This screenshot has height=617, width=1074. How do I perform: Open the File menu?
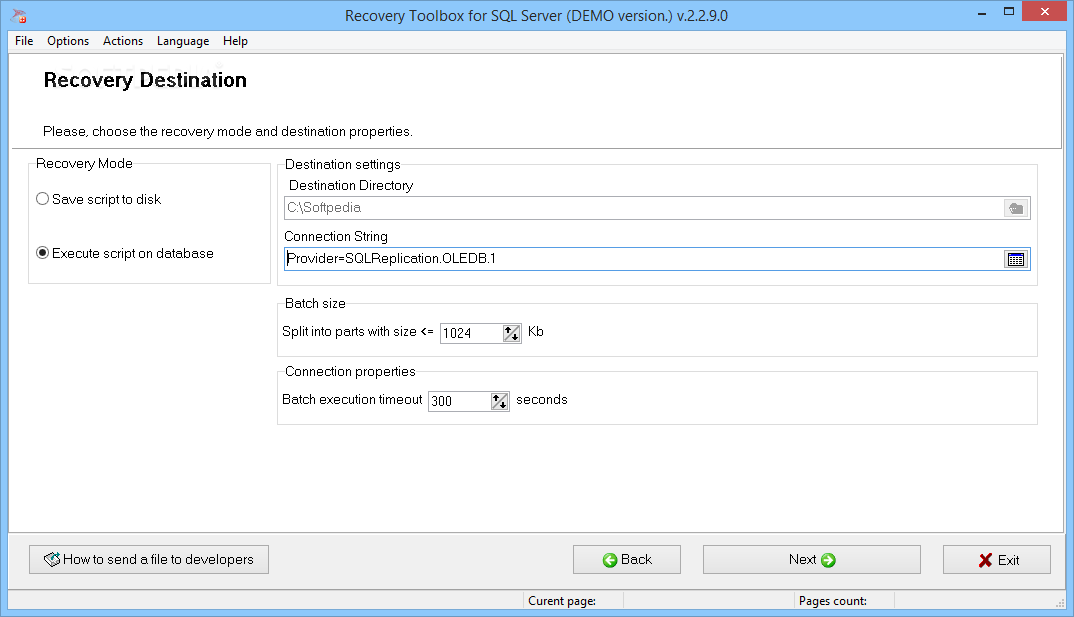tap(24, 41)
